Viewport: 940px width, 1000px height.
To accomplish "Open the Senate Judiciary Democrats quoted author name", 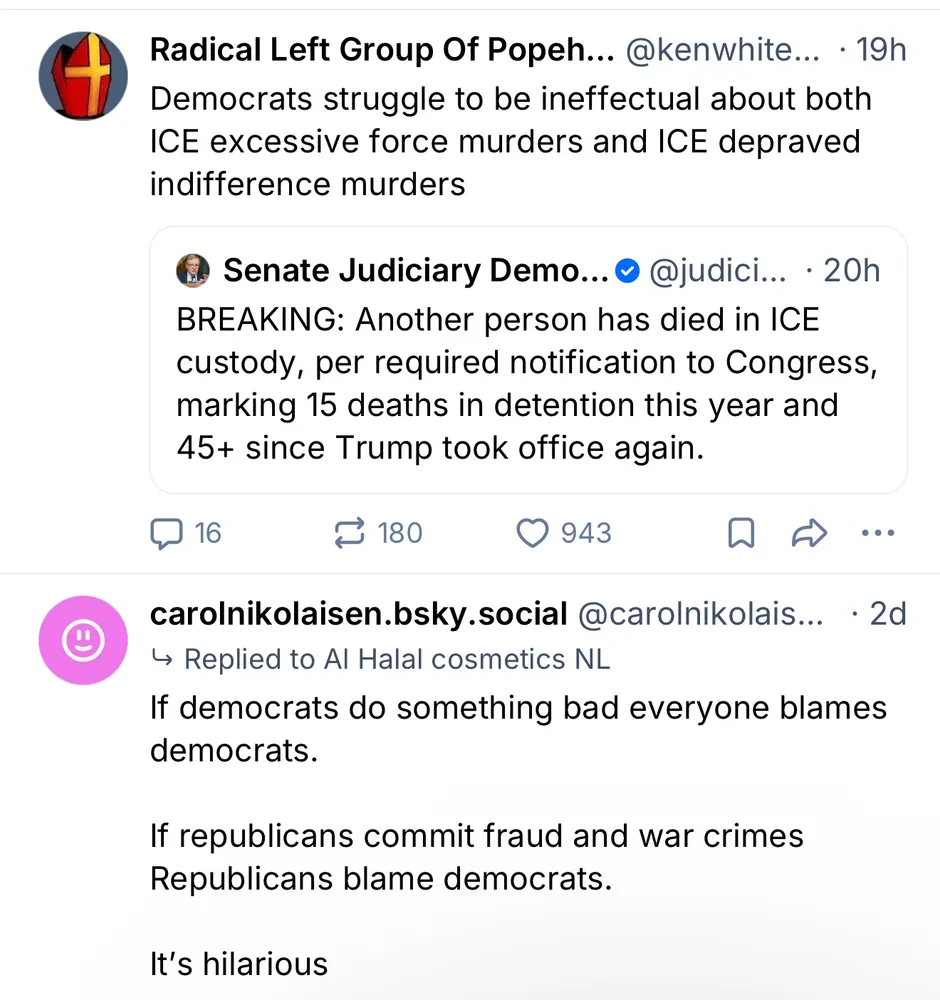I will coord(415,270).
